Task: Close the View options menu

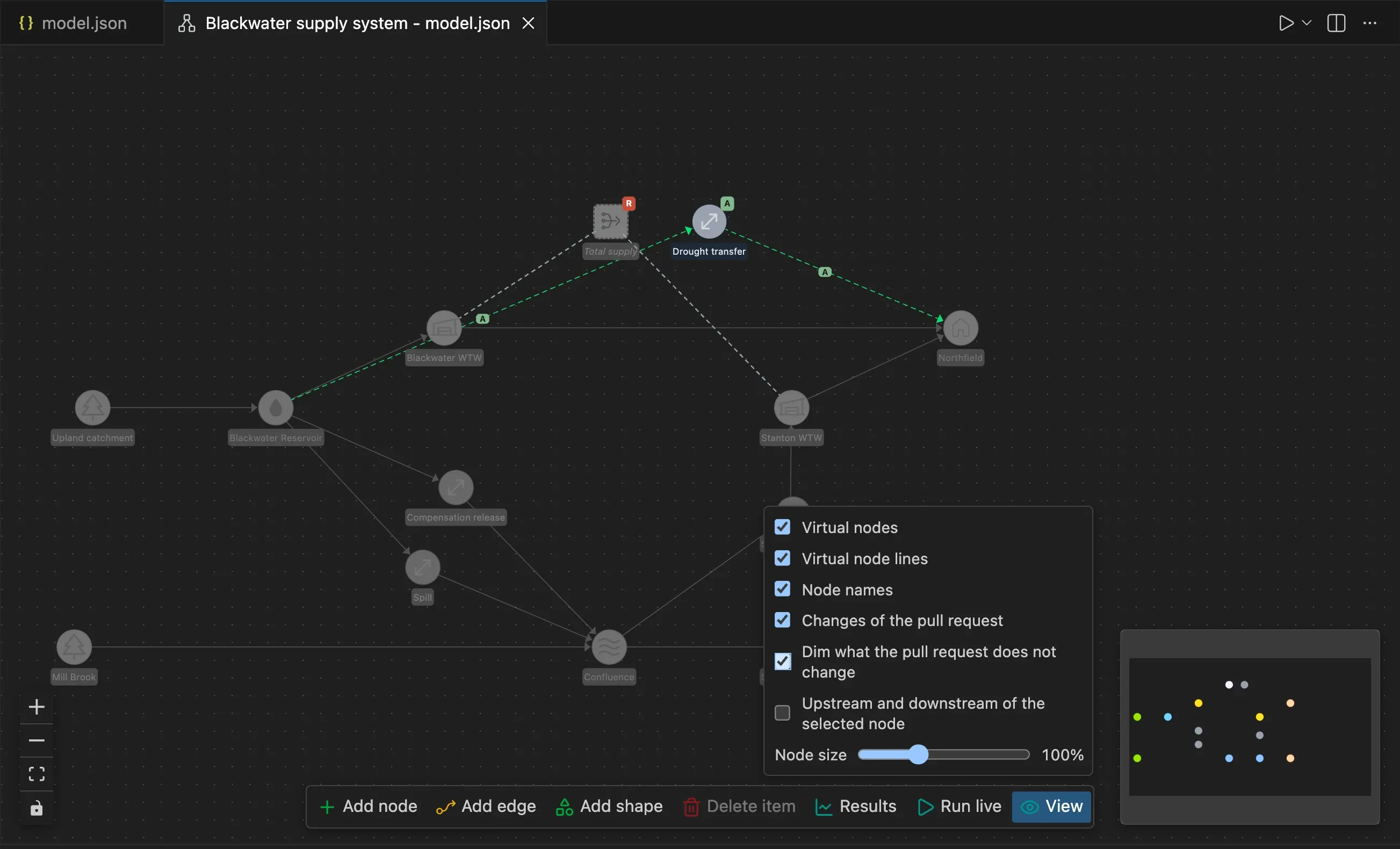Action: click(x=1051, y=807)
